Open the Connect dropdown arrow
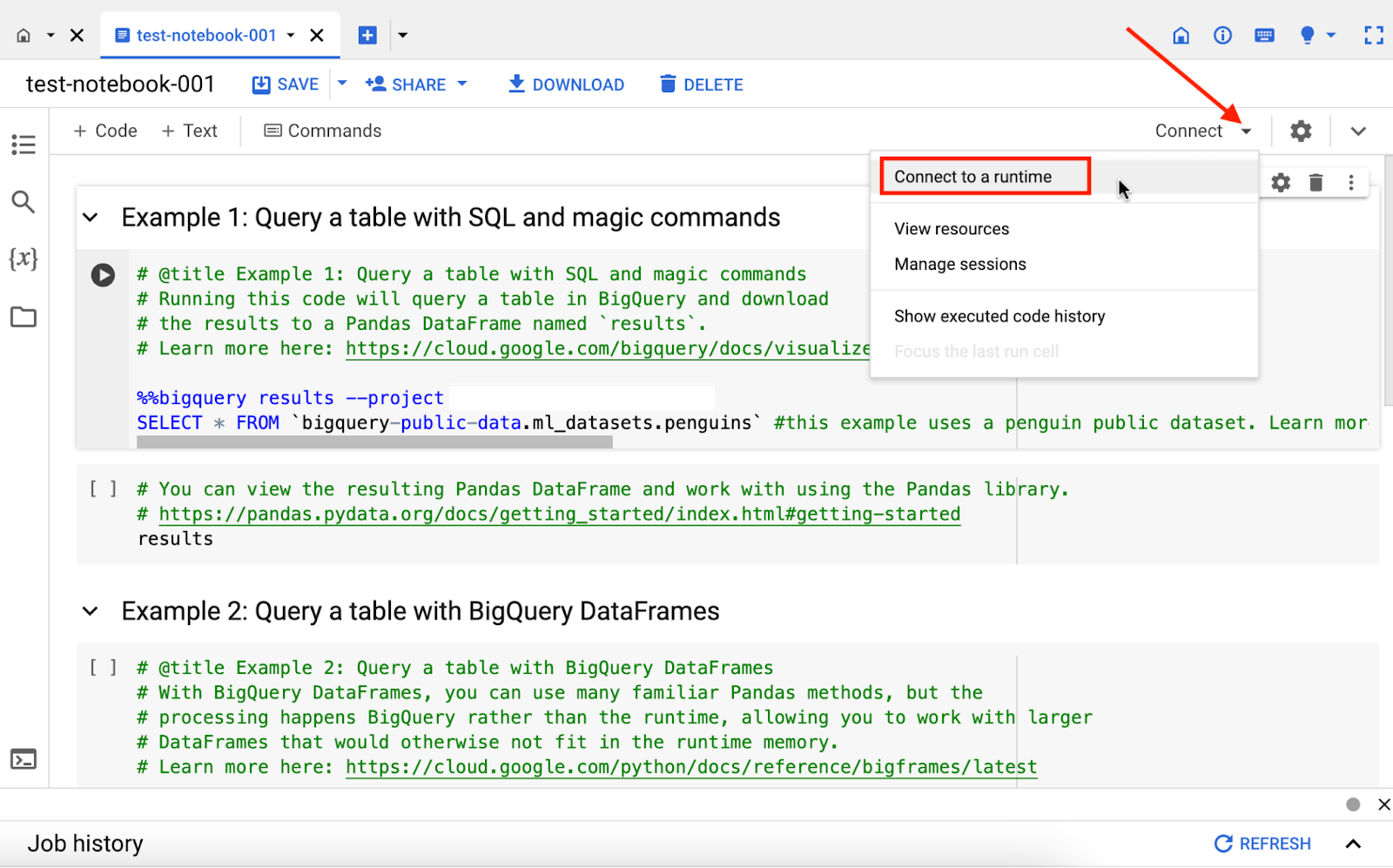1393x868 pixels. click(x=1247, y=131)
